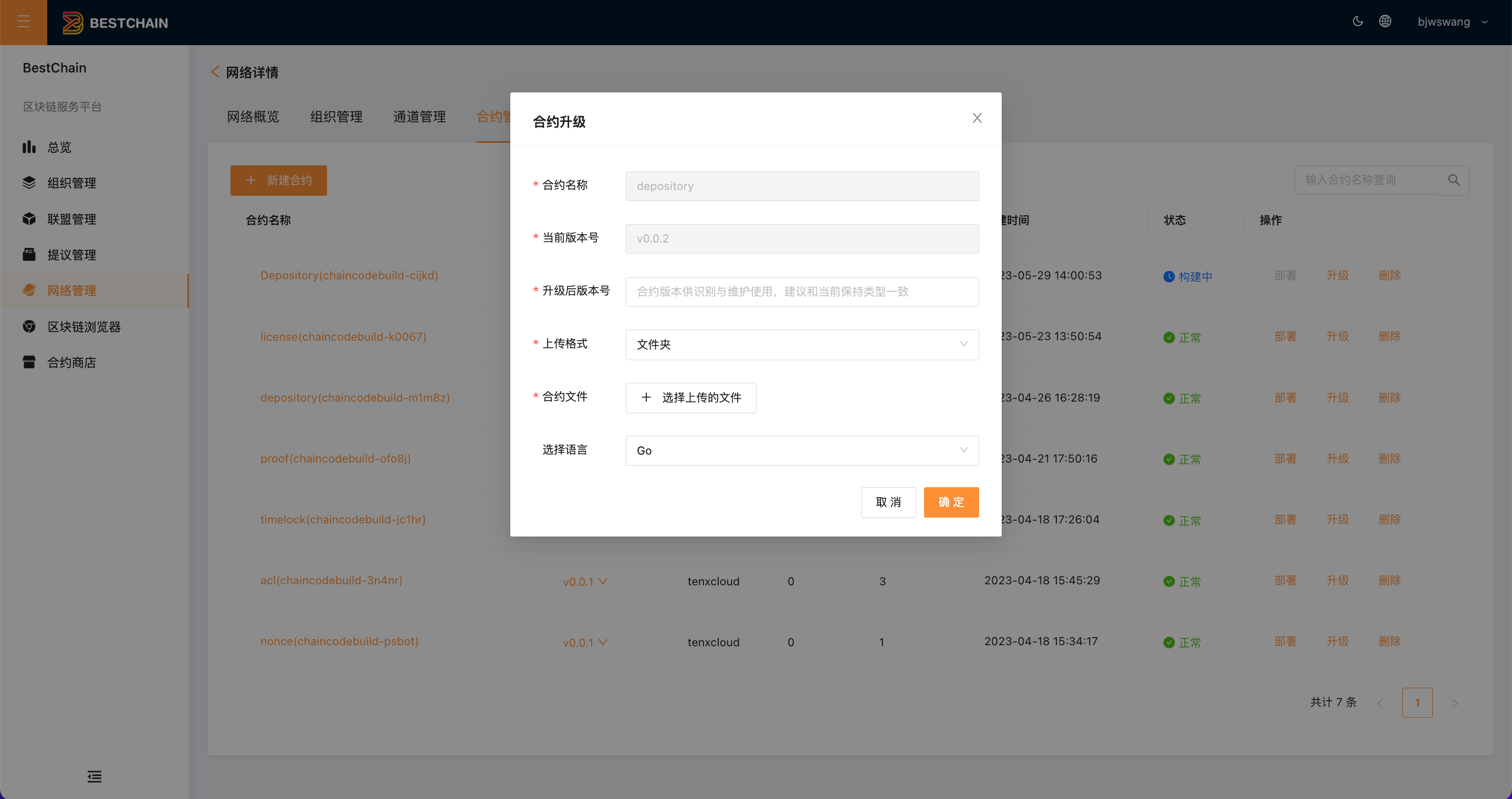The height and width of the screenshot is (799, 1512).
Task: Click the 状态 column header
Action: 1174,220
